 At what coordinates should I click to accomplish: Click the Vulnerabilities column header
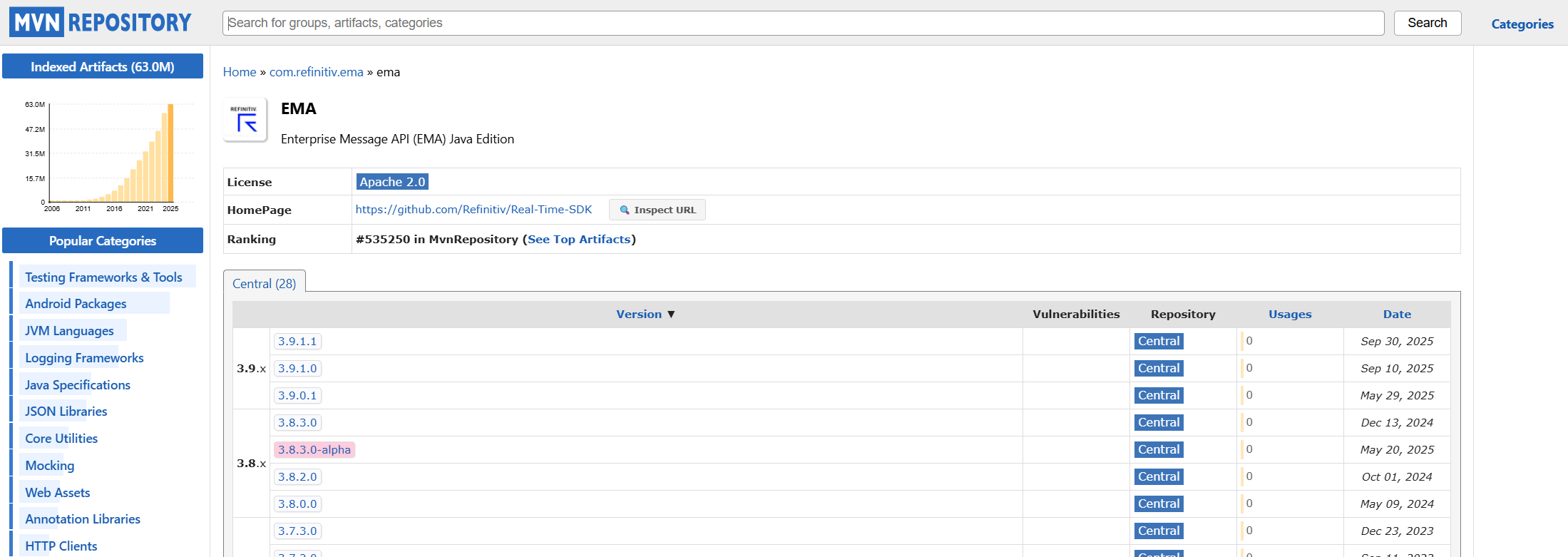click(x=1076, y=315)
